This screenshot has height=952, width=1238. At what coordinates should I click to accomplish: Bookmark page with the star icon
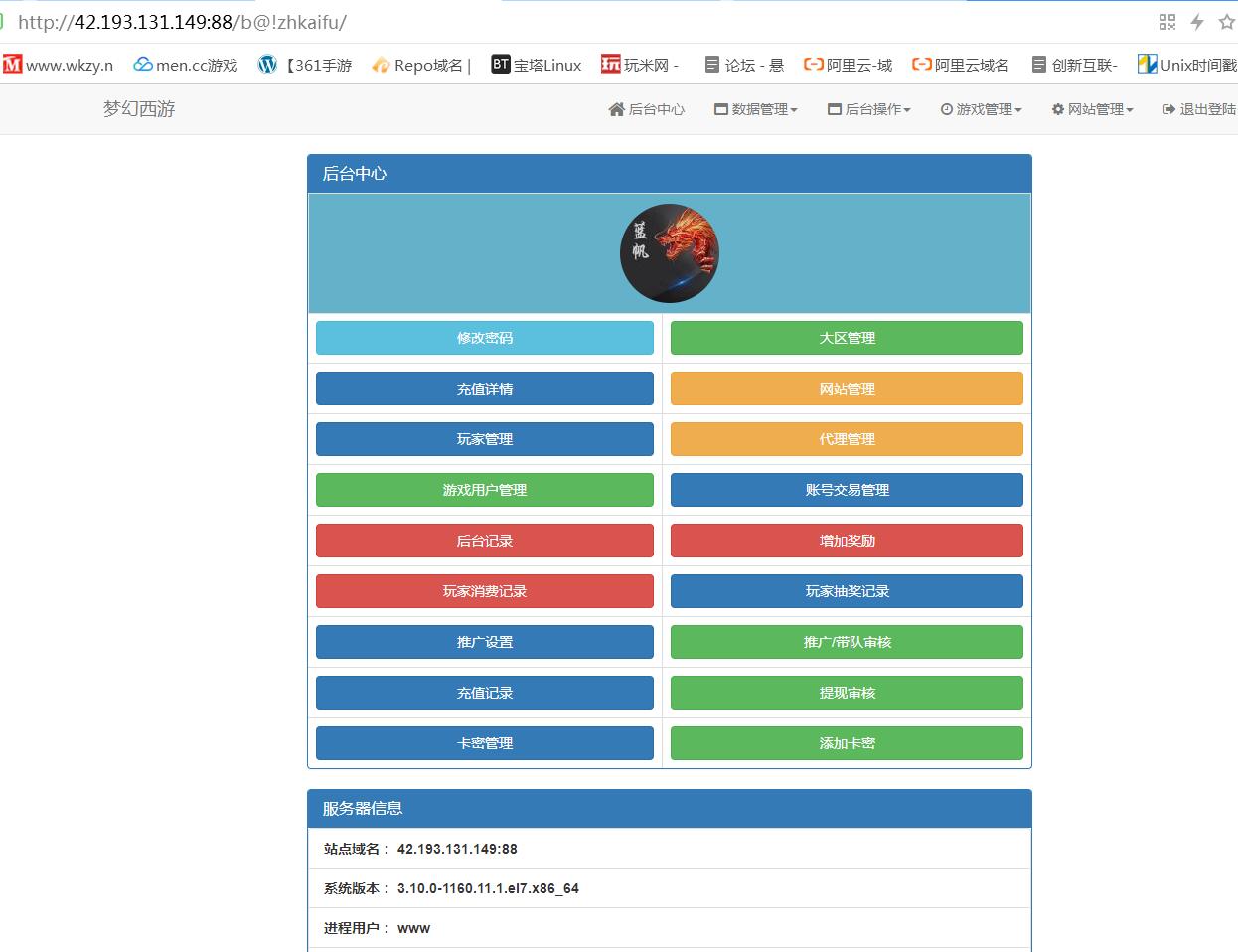point(1227,22)
